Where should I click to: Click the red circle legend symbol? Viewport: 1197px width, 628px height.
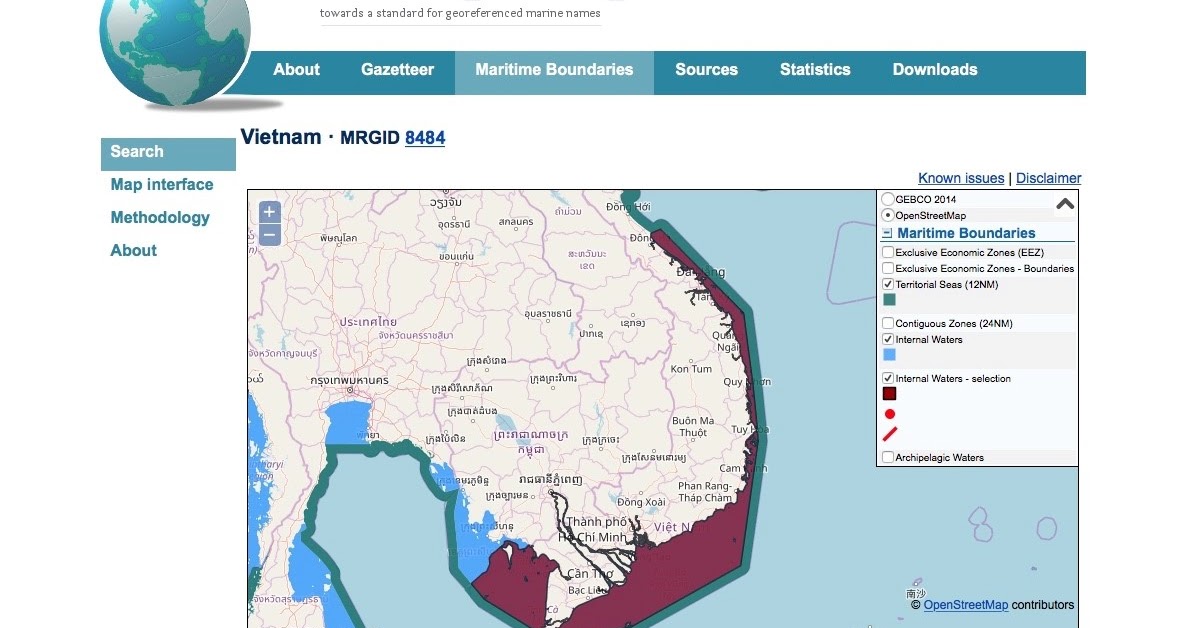click(x=889, y=414)
